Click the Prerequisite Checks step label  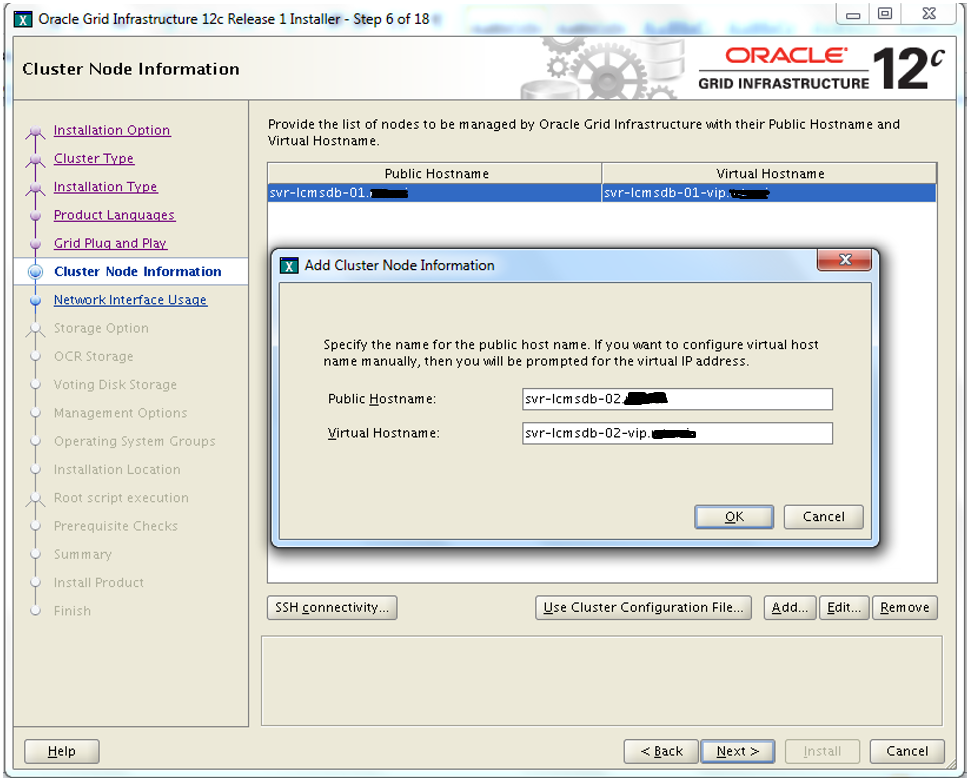[x=115, y=526]
